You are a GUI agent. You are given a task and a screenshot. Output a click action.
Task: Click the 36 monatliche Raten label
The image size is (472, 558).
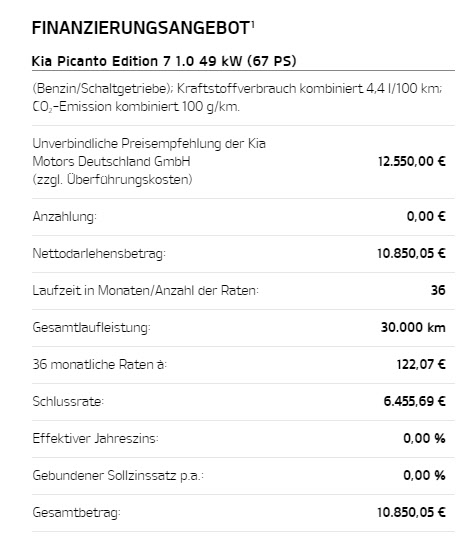coord(100,364)
